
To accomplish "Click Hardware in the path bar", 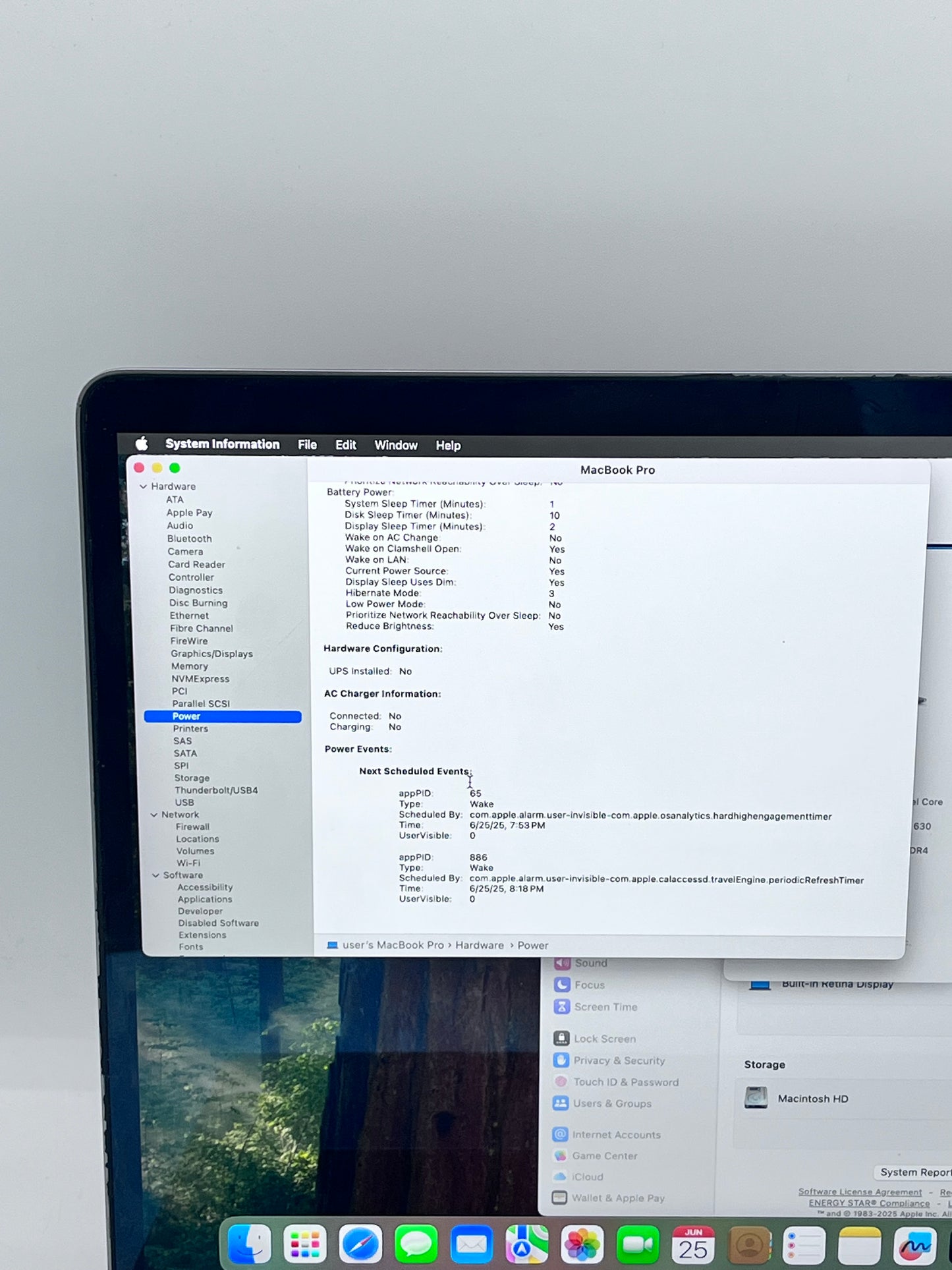I will pos(480,945).
